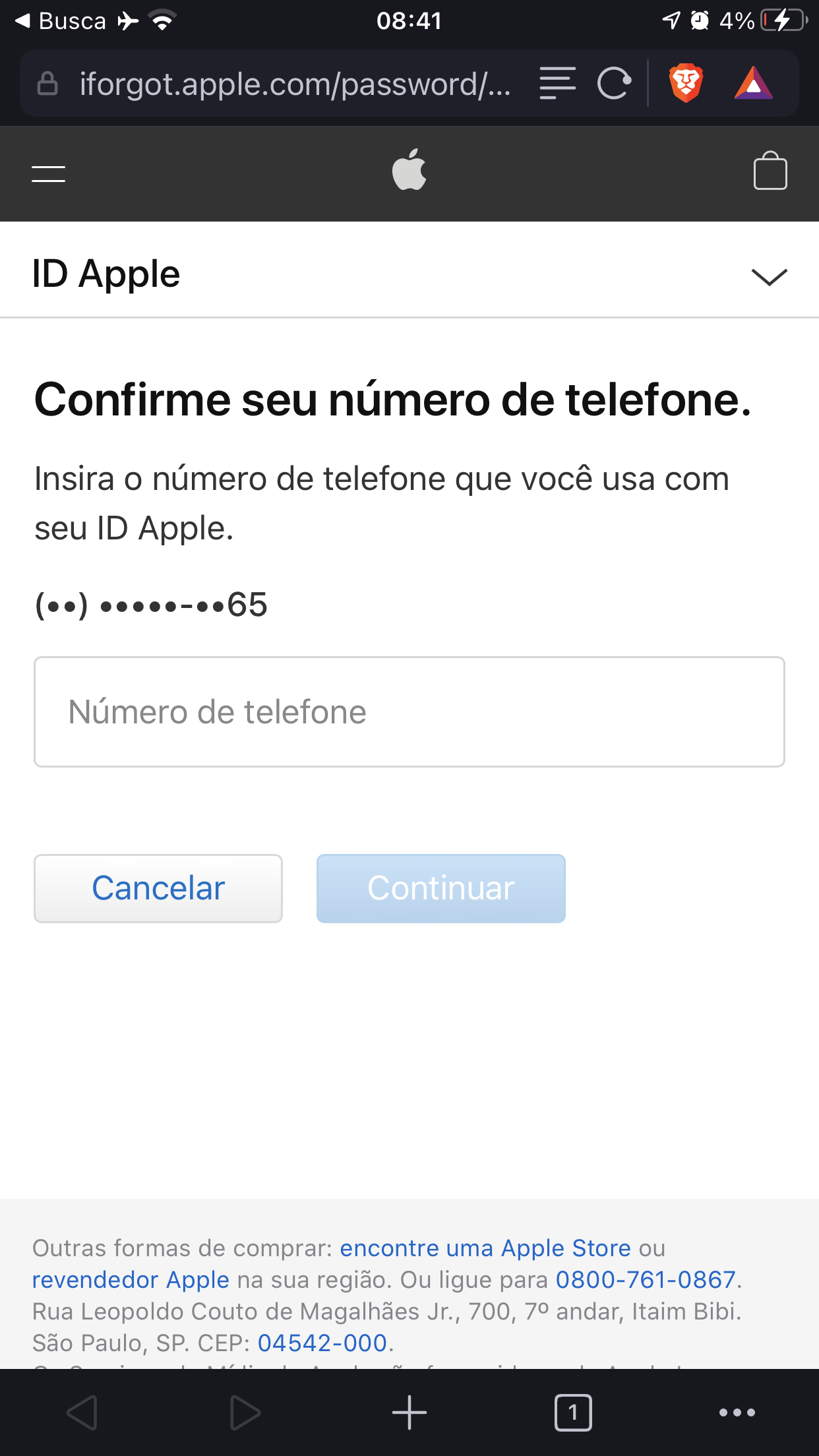Go back with browser back arrow
This screenshot has width=819, height=1456.
(82, 1412)
